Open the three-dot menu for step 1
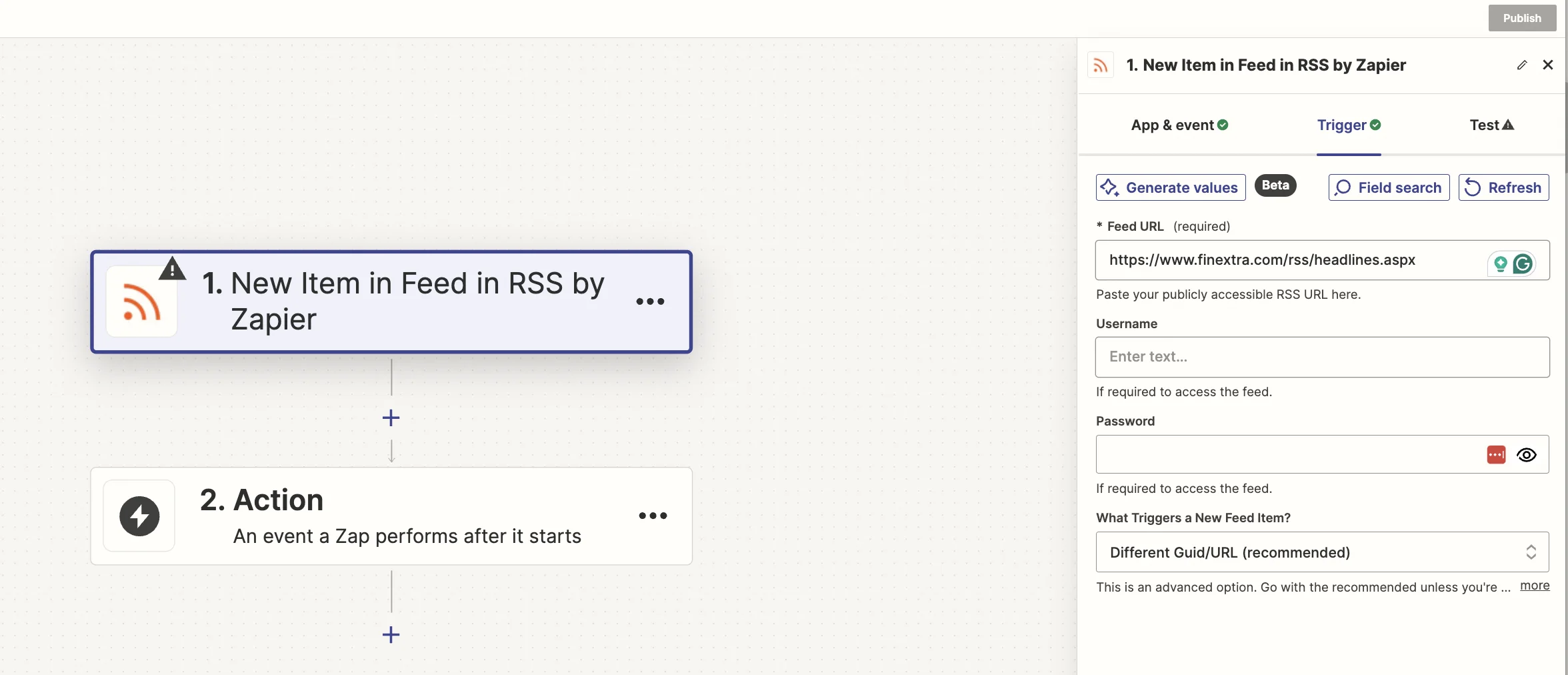The width and height of the screenshot is (1568, 675). tap(650, 301)
